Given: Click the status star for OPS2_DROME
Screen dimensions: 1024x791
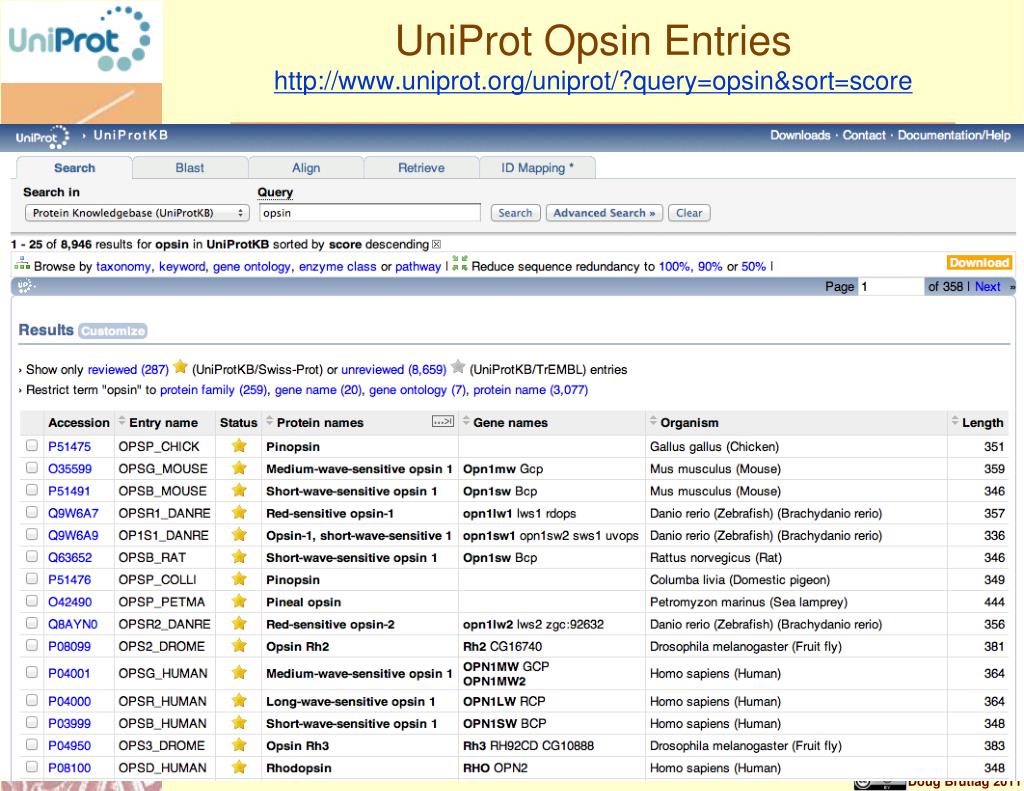Looking at the screenshot, I should (x=239, y=646).
